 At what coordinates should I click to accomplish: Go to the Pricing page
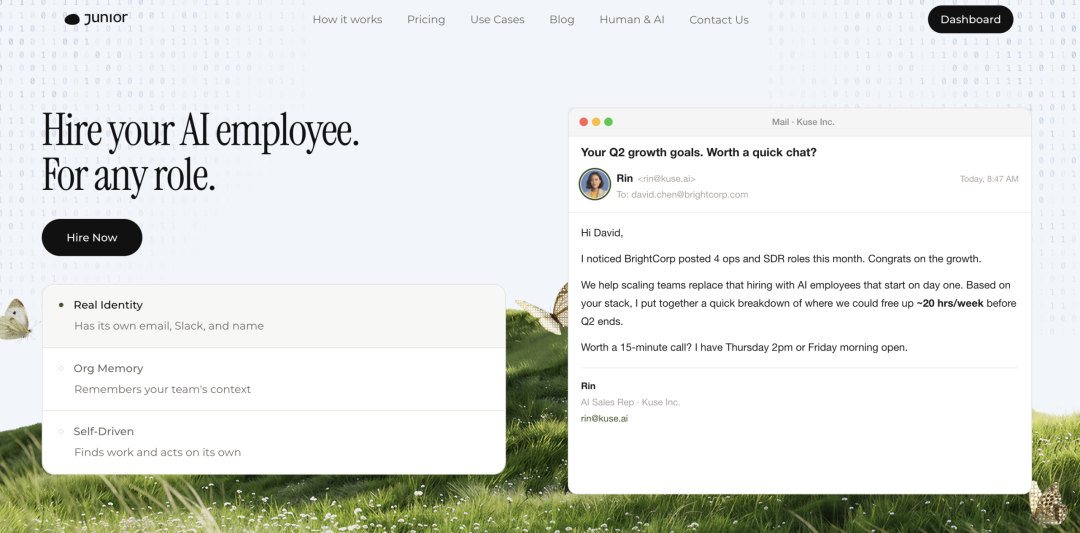pos(426,20)
